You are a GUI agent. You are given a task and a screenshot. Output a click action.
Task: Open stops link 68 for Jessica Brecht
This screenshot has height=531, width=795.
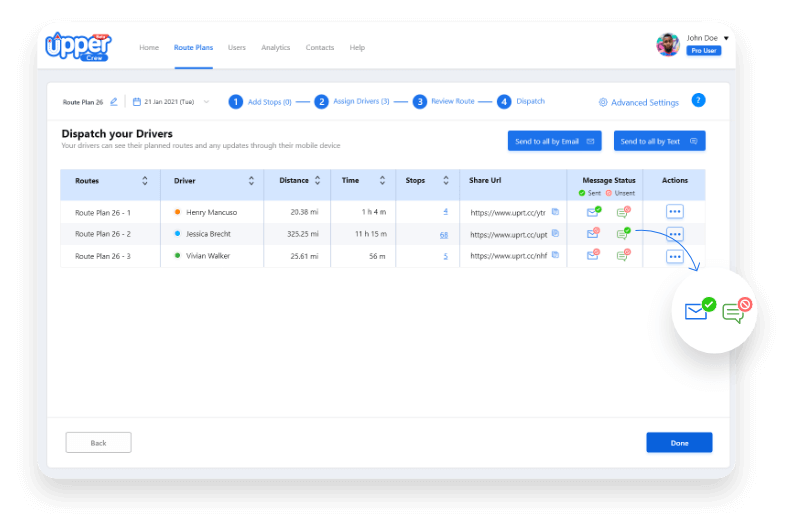(x=444, y=235)
